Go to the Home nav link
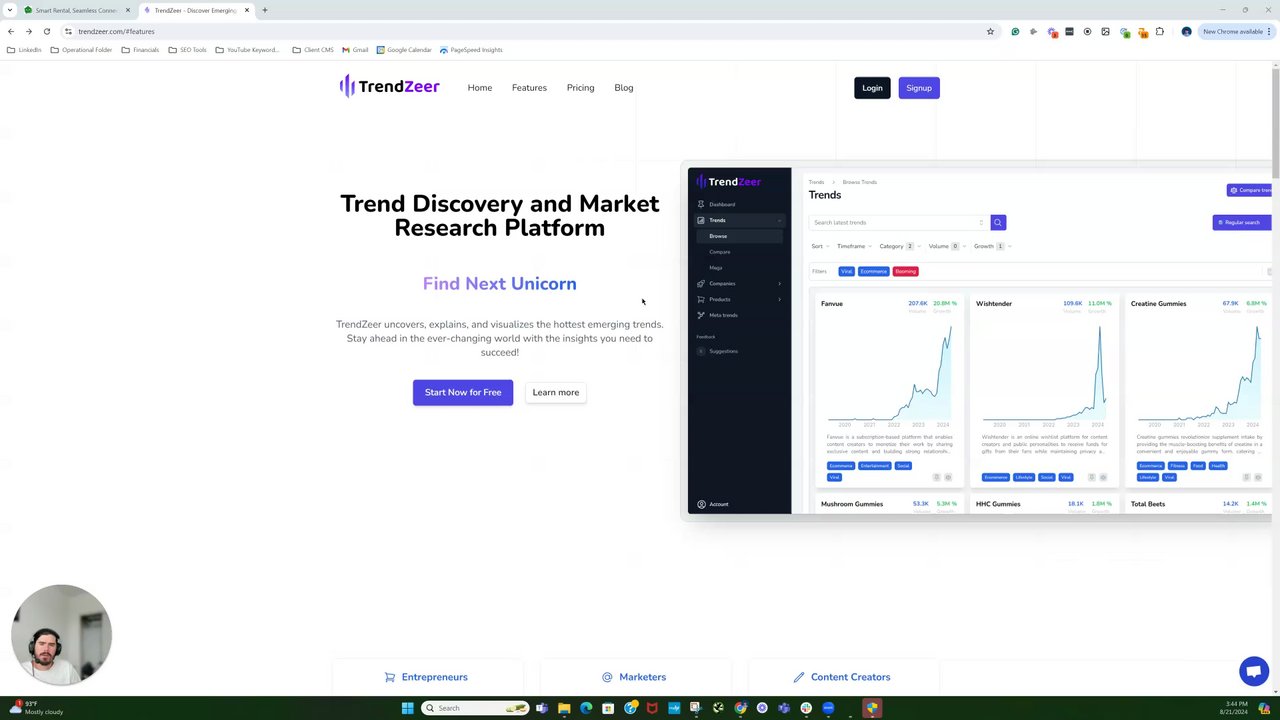Screen dimensions: 1280x720 pyautogui.click(x=480, y=88)
